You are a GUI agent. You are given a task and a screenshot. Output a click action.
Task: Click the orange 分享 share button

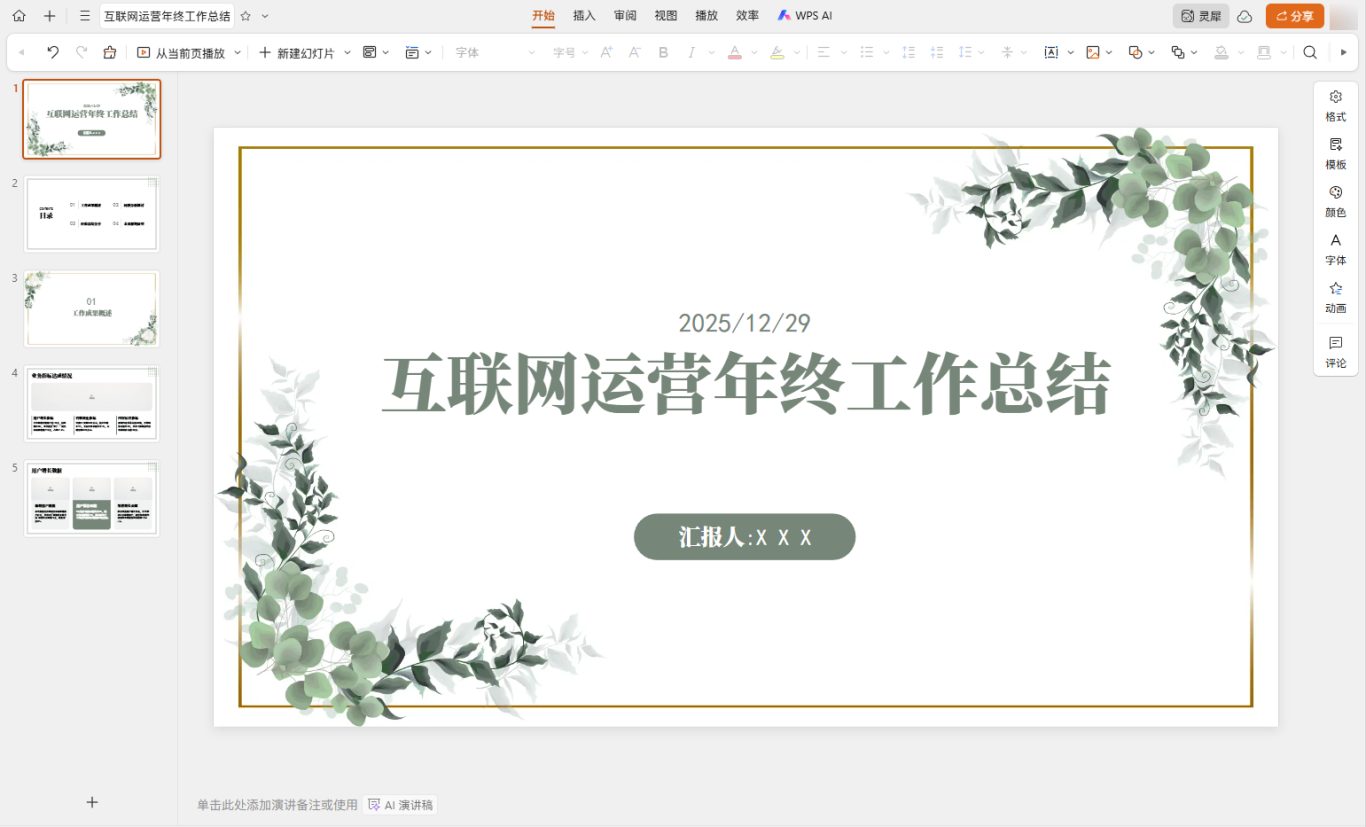click(x=1294, y=15)
